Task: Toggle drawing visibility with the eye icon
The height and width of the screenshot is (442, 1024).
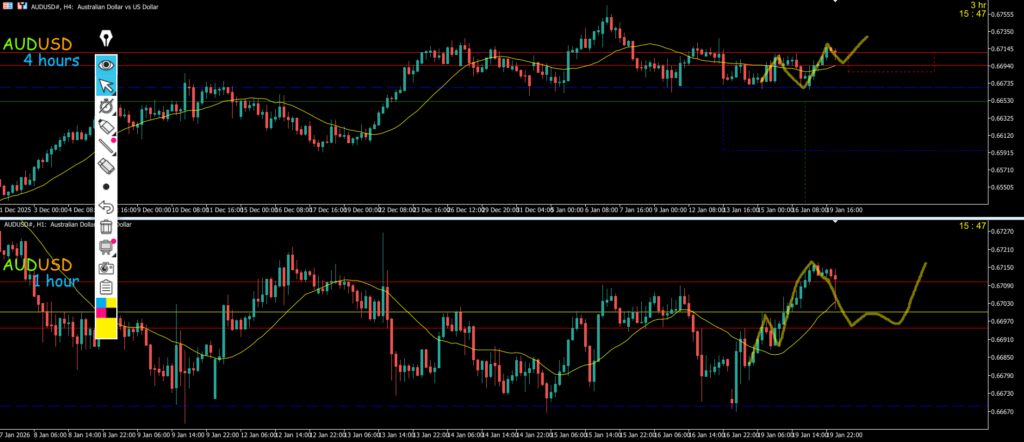Action: click(x=106, y=65)
